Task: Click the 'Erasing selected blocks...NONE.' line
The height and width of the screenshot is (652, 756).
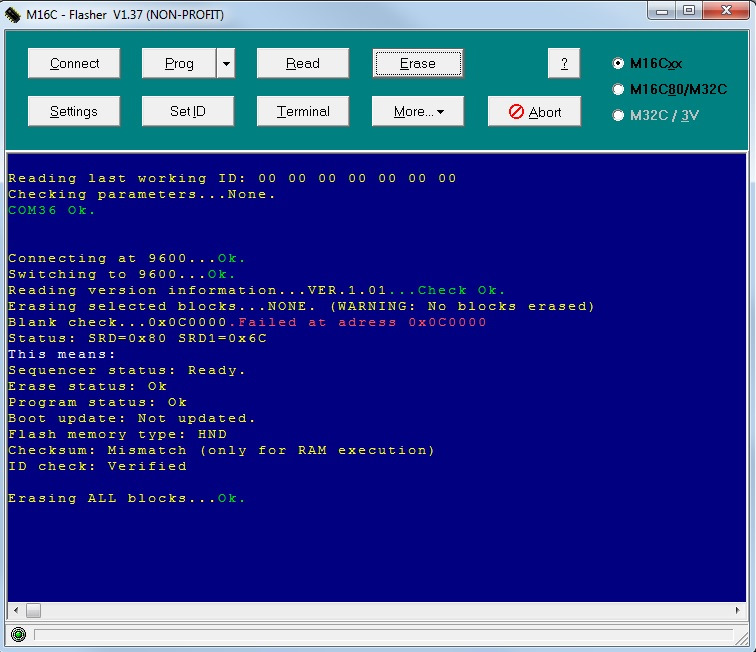Action: click(x=302, y=306)
